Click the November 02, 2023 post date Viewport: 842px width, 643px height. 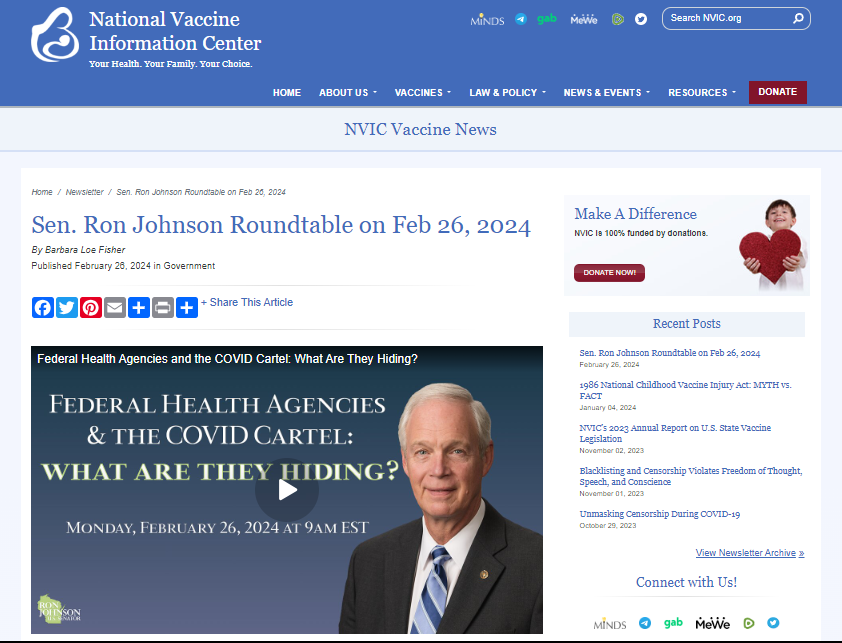tap(612, 451)
